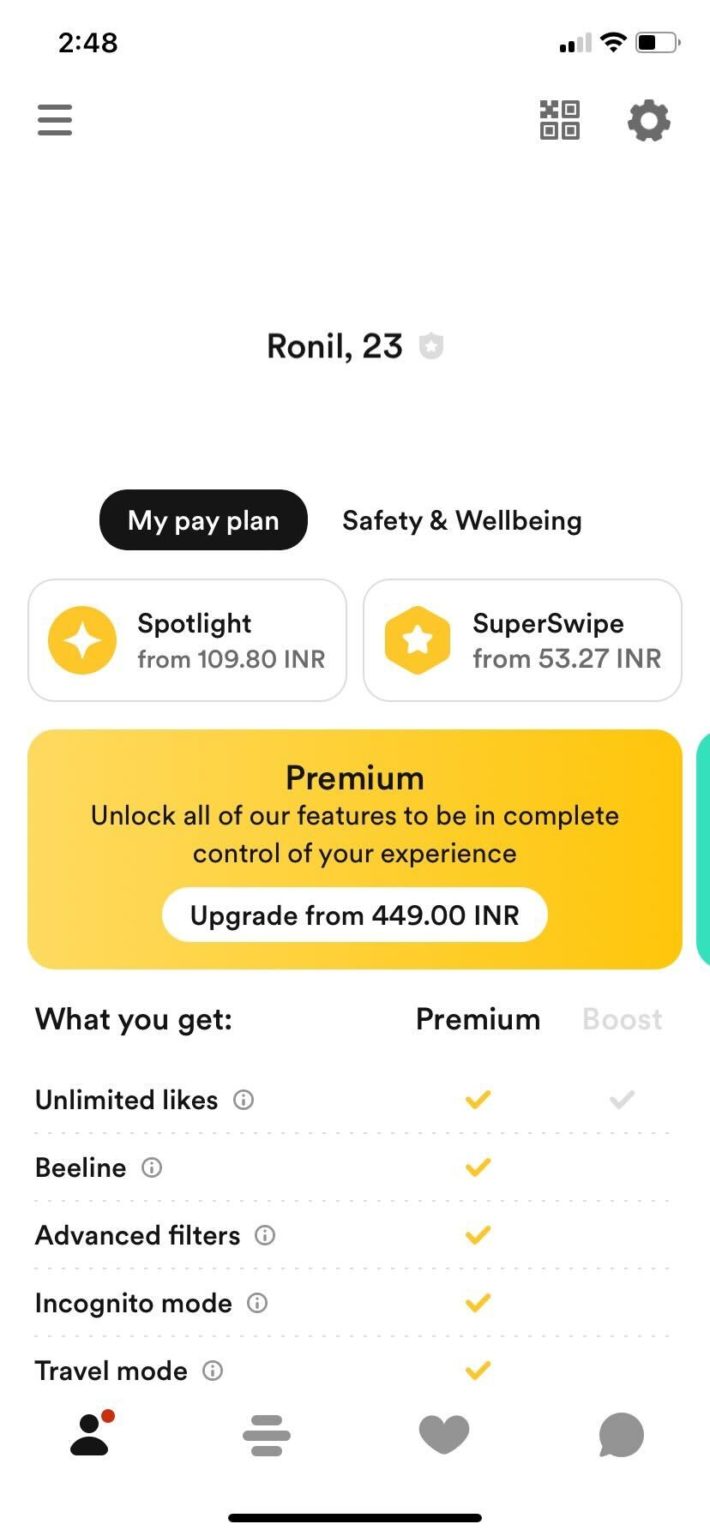Open the hamburger menu
Viewport: 710px width, 1536px height.
point(53,118)
